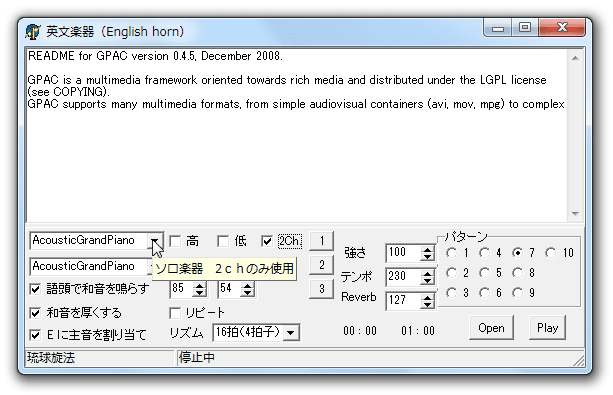
Task: Increase the 85 spinner value
Action: point(199,286)
